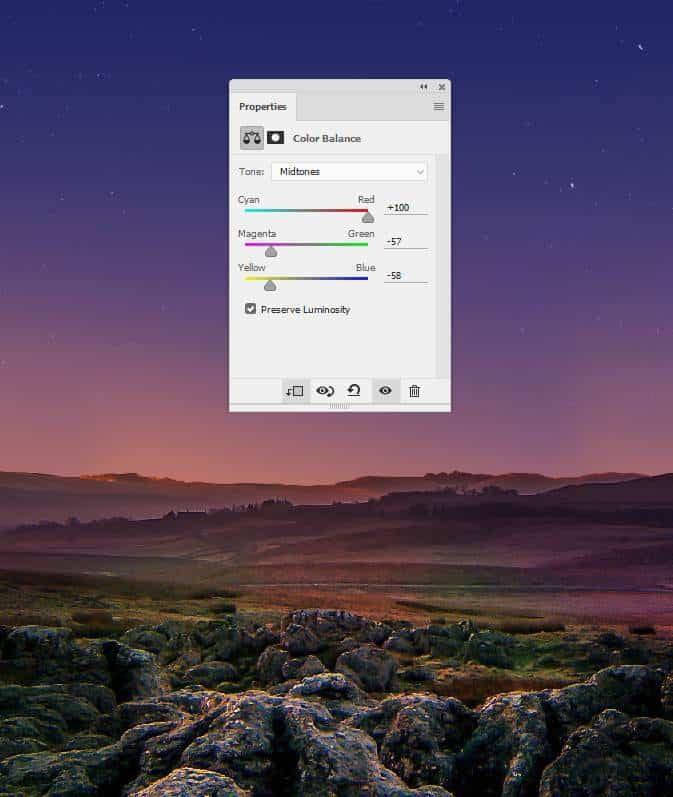Click the Color Balance adjustment scales icon
The image size is (673, 797).
(252, 138)
